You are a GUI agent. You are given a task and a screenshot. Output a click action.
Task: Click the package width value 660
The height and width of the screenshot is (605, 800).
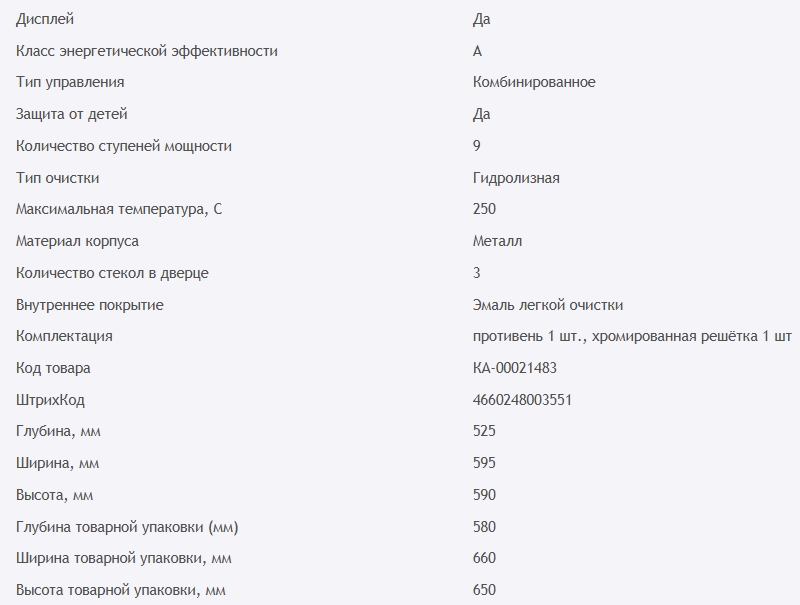click(x=484, y=558)
